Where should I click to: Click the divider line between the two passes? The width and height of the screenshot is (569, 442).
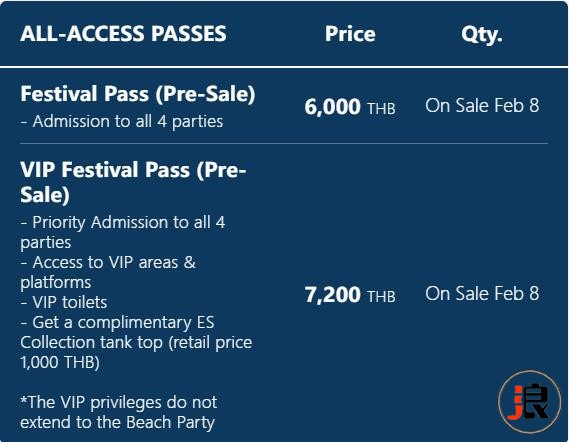tap(284, 144)
